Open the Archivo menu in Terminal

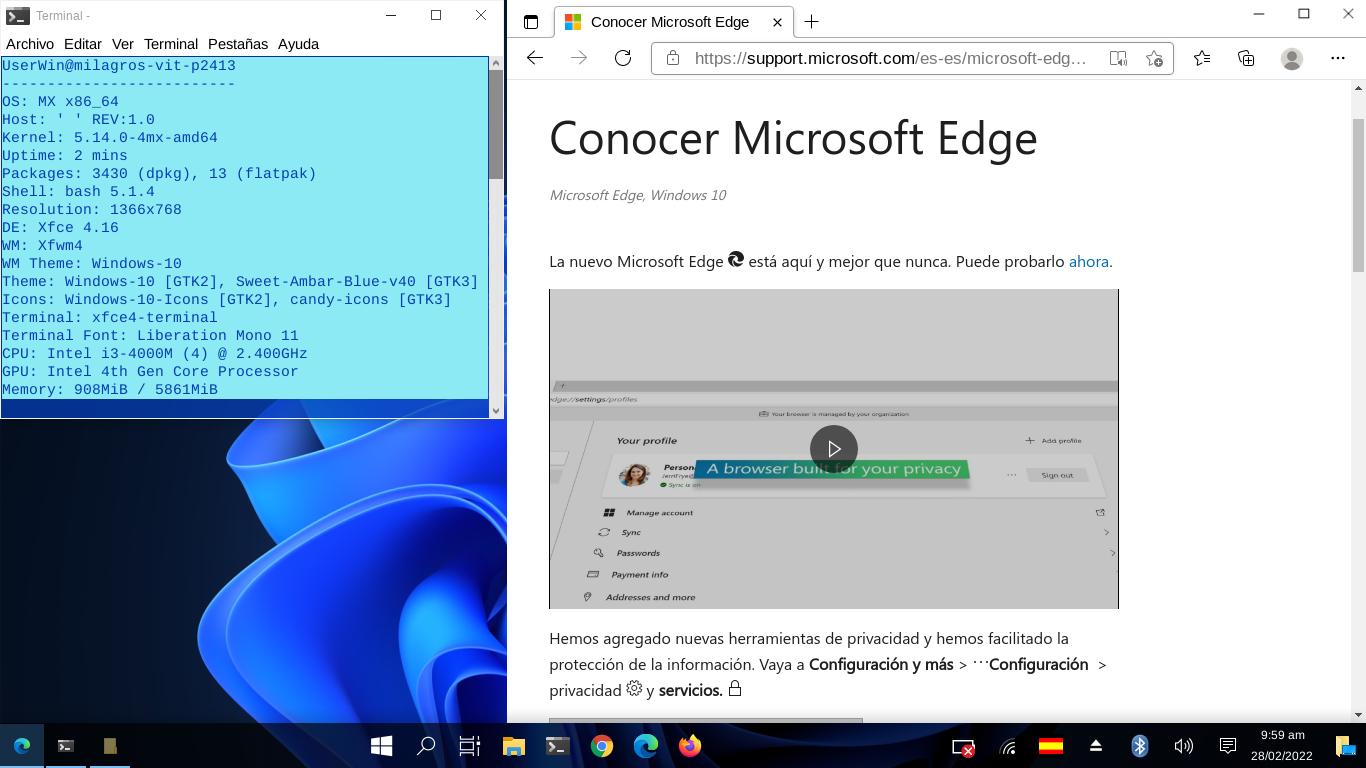[x=30, y=44]
